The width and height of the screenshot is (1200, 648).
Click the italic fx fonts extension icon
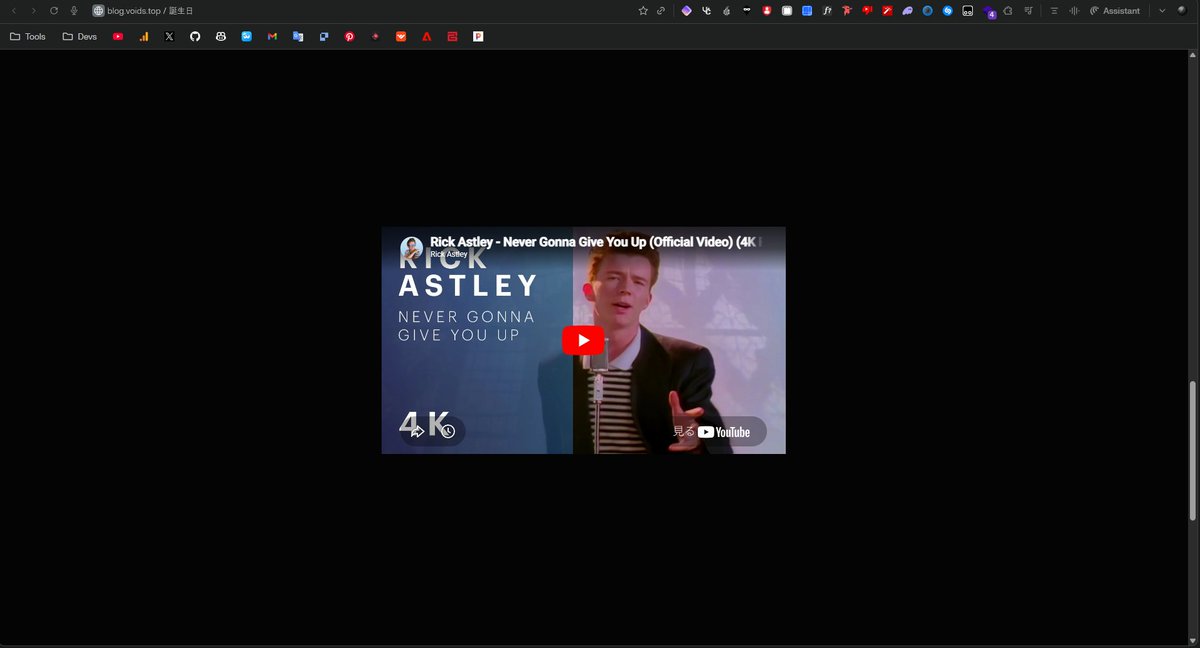point(827,11)
